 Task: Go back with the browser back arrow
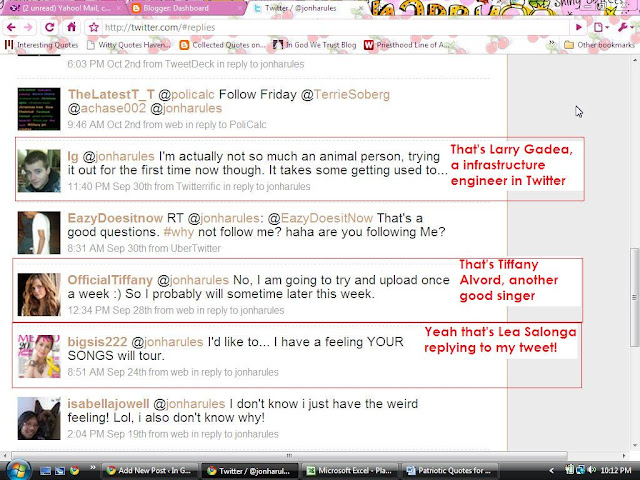click(11, 27)
